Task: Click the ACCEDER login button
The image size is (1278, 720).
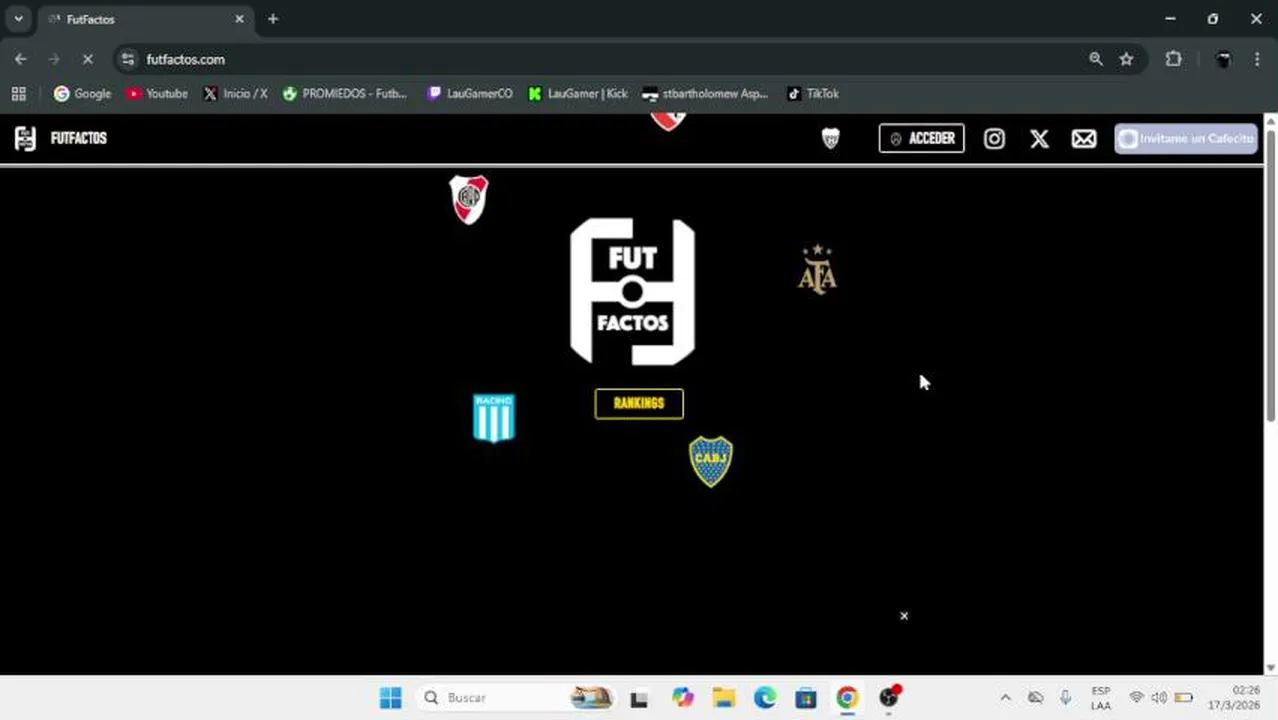Action: (x=921, y=138)
